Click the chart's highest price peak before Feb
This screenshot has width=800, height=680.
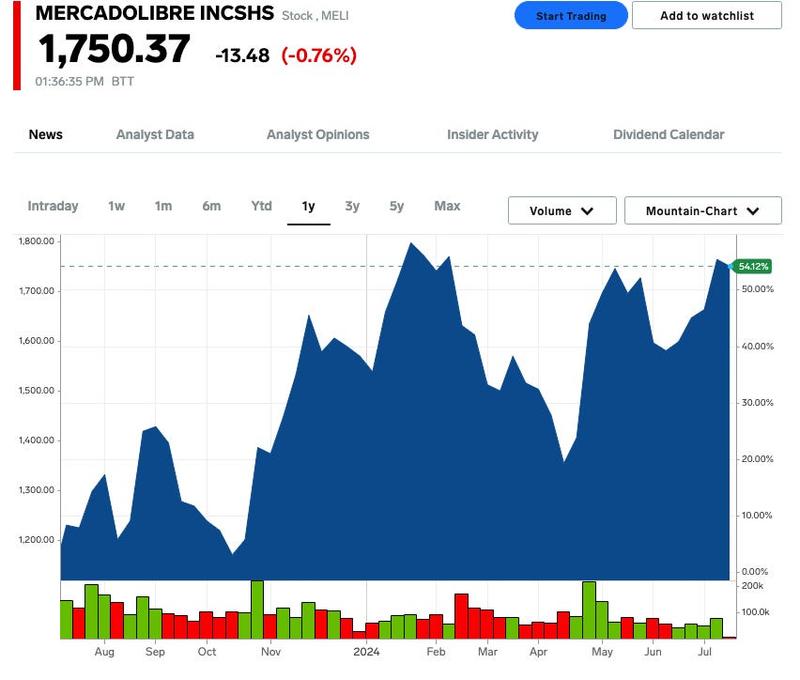(410, 243)
